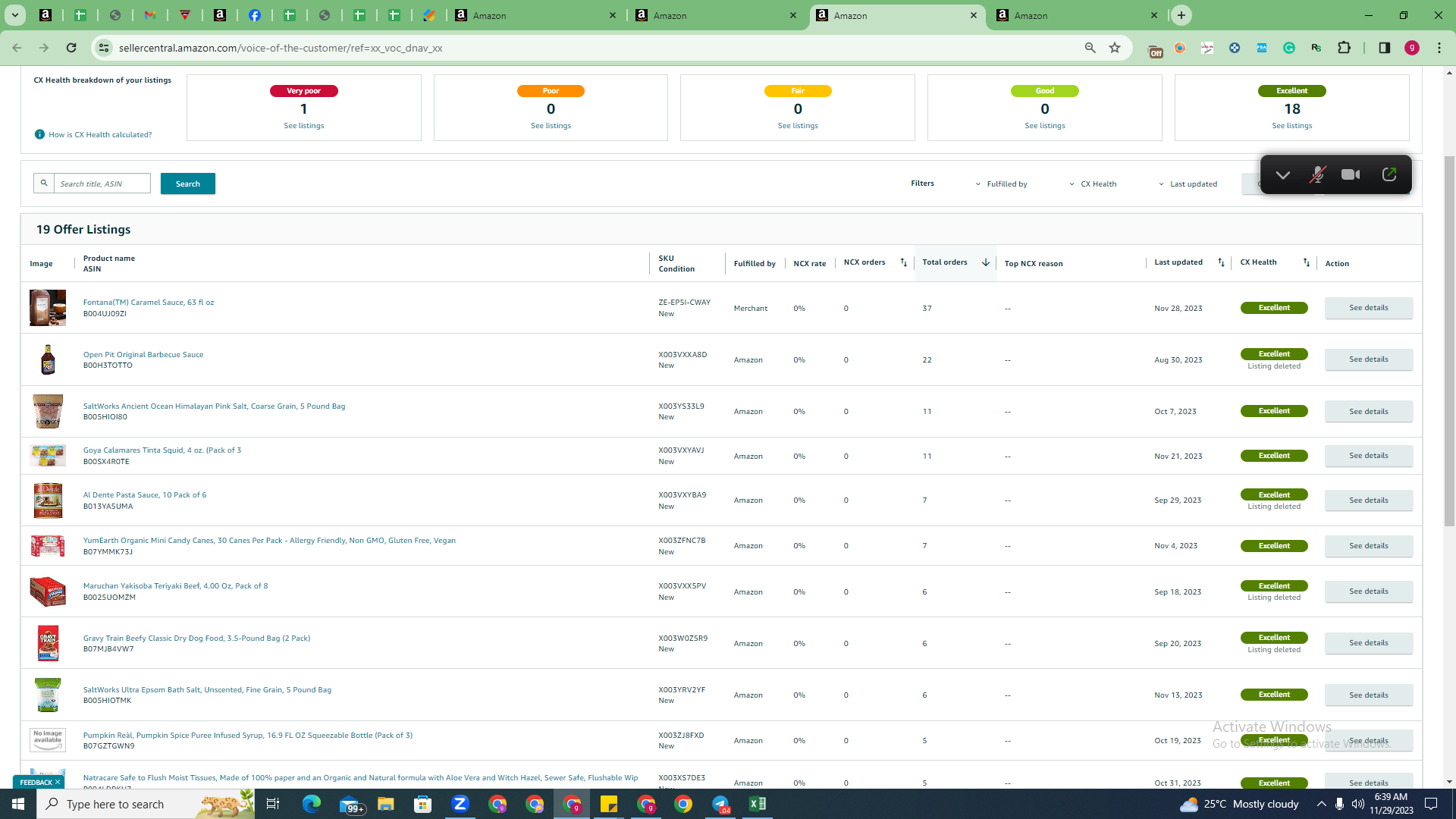Viewport: 1456px width, 819px height.
Task: Open the Chrome profile avatar
Action: click(1411, 48)
